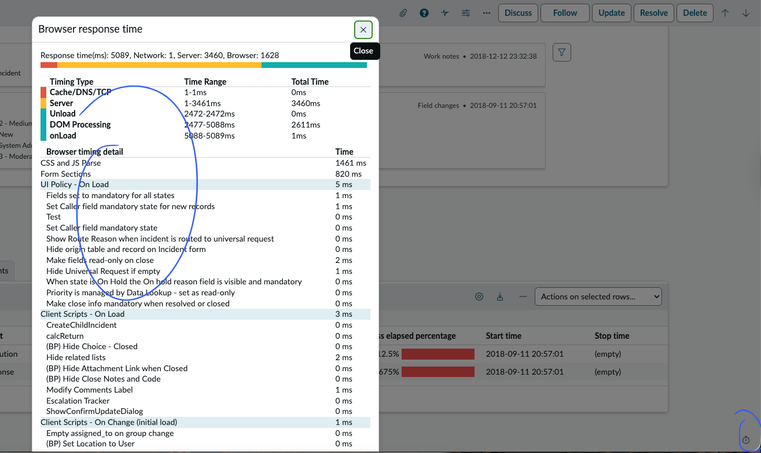Click the Stop time column header

click(x=612, y=336)
